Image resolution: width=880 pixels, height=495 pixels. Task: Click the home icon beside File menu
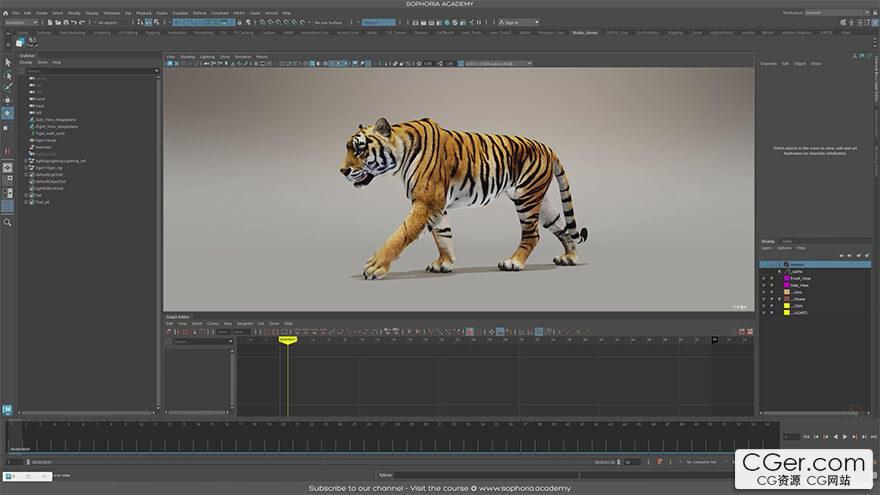click(x=6, y=13)
